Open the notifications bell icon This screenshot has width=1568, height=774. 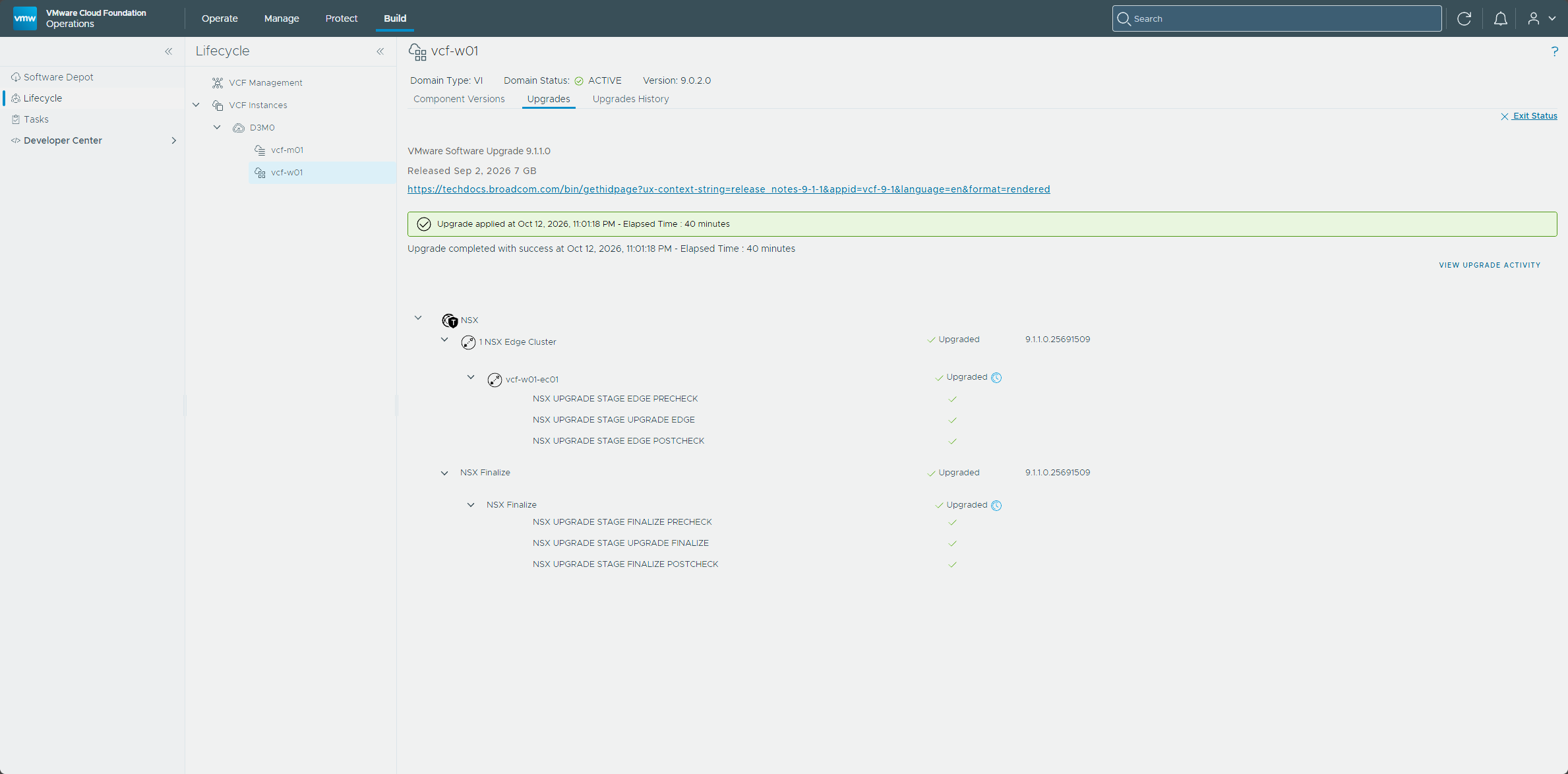point(1500,18)
